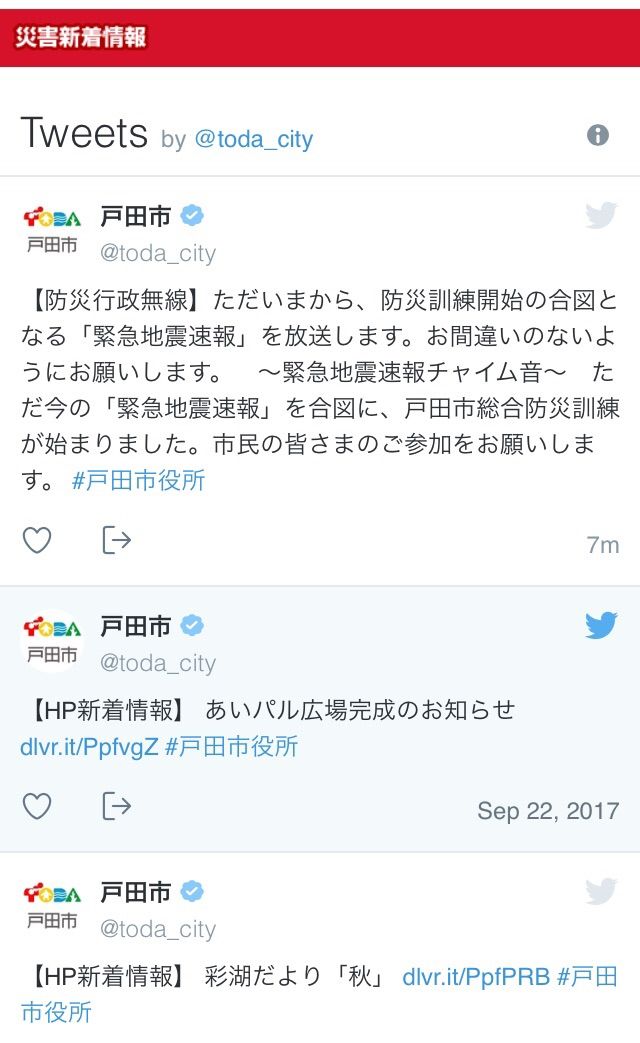This screenshot has height=1043, width=640.
Task: Share the あいパル広場完成 tweet
Action: click(116, 806)
